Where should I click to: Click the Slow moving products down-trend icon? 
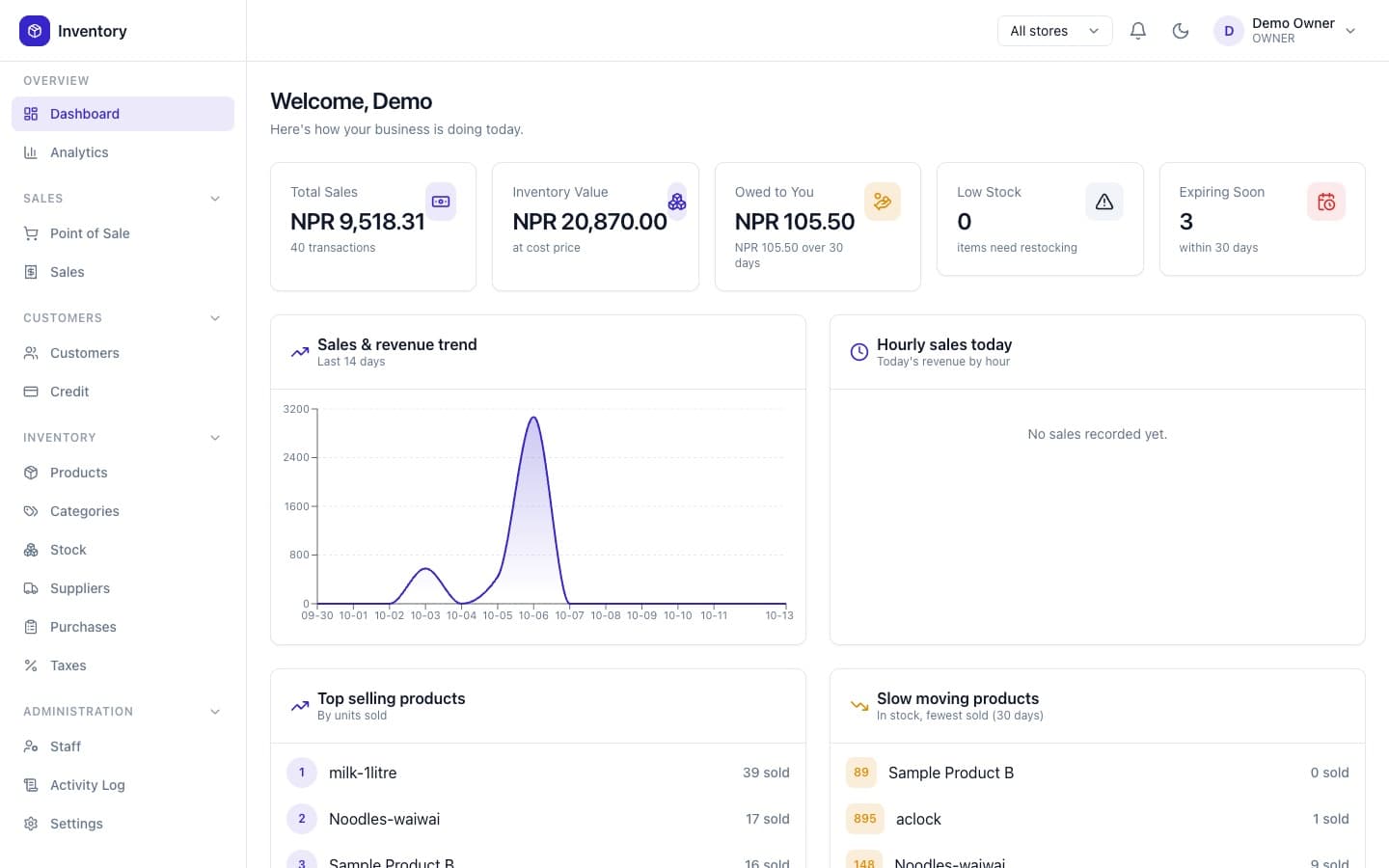coord(859,706)
